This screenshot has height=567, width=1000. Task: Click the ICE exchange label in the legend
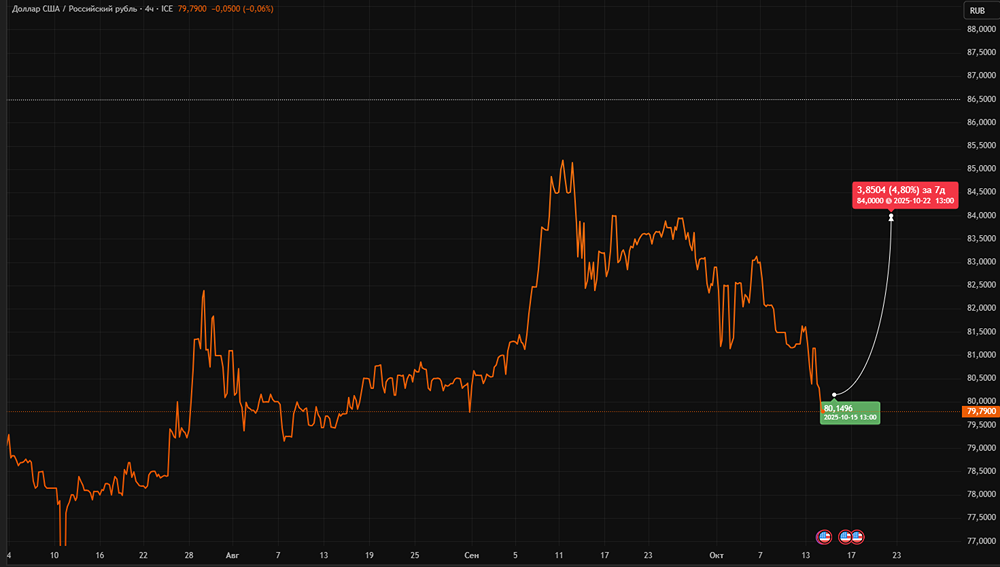pyautogui.click(x=167, y=9)
